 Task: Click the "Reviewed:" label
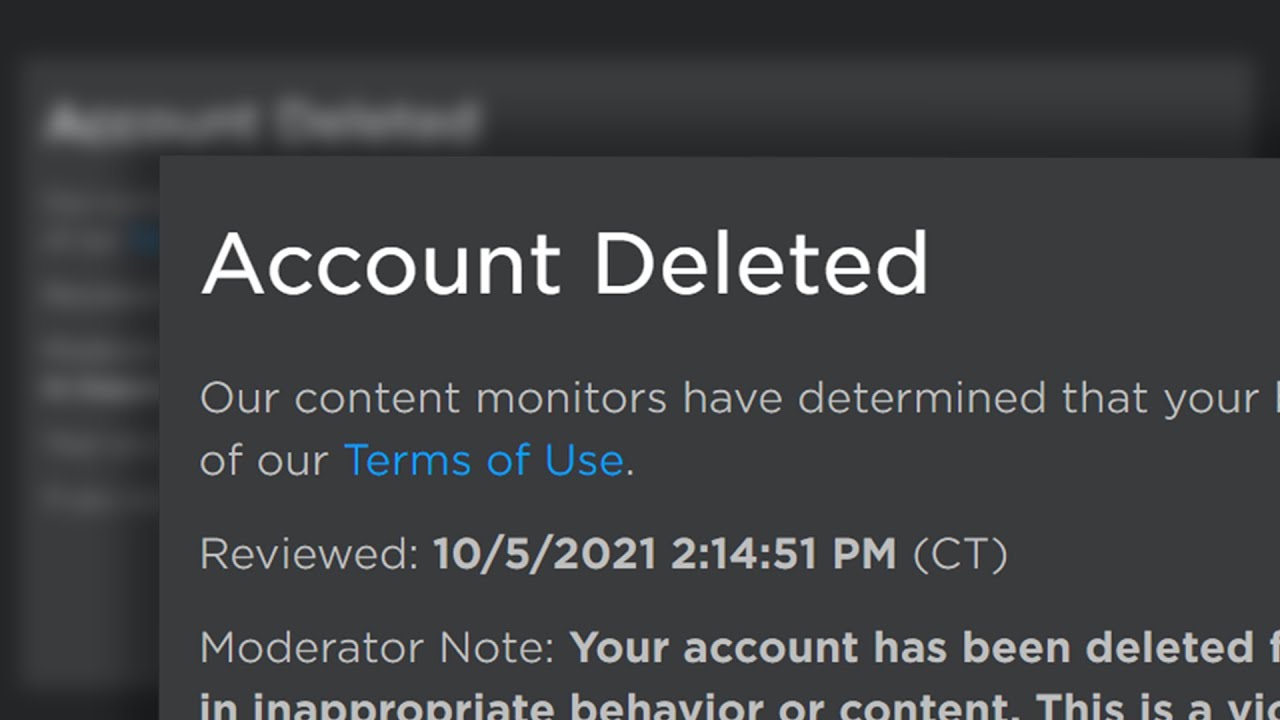coord(309,554)
